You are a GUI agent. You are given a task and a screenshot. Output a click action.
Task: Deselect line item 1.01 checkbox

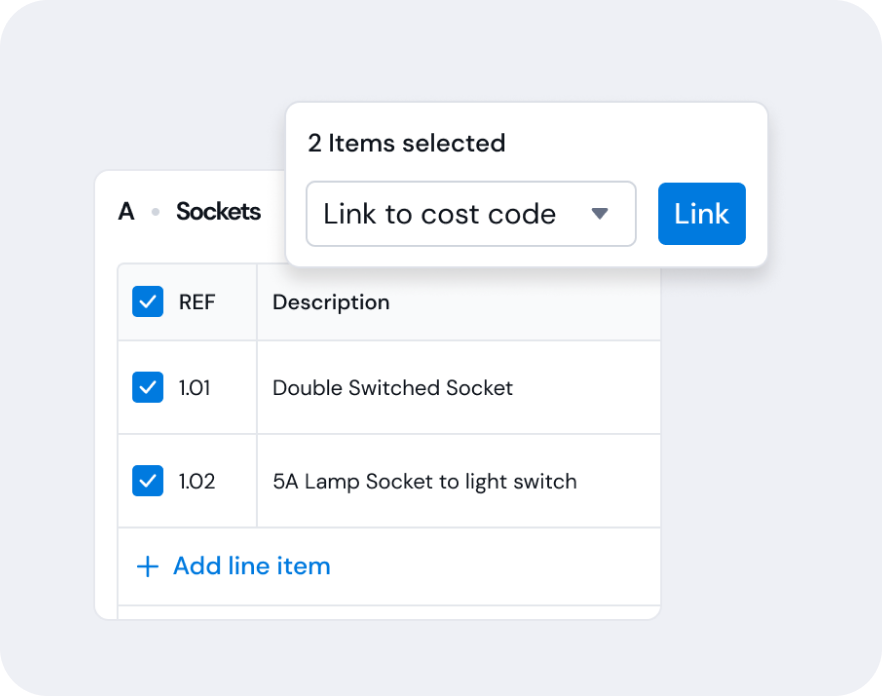148,387
